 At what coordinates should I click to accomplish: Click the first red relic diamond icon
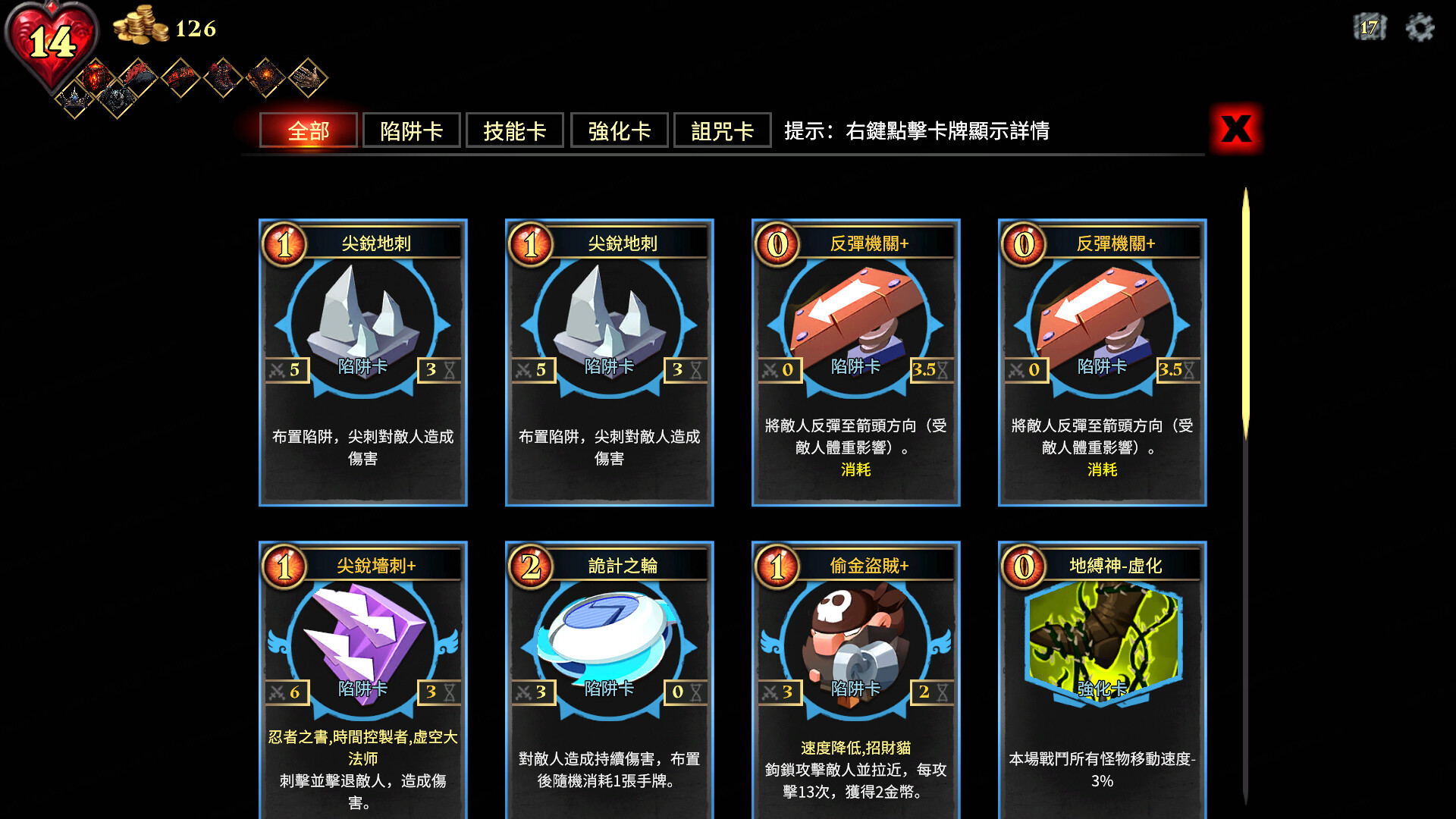tap(96, 77)
